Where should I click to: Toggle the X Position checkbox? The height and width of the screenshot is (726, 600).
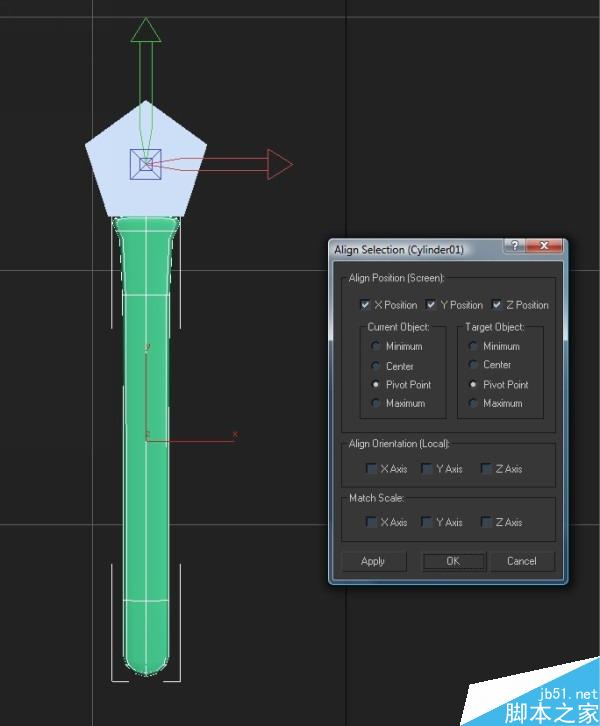(x=365, y=305)
